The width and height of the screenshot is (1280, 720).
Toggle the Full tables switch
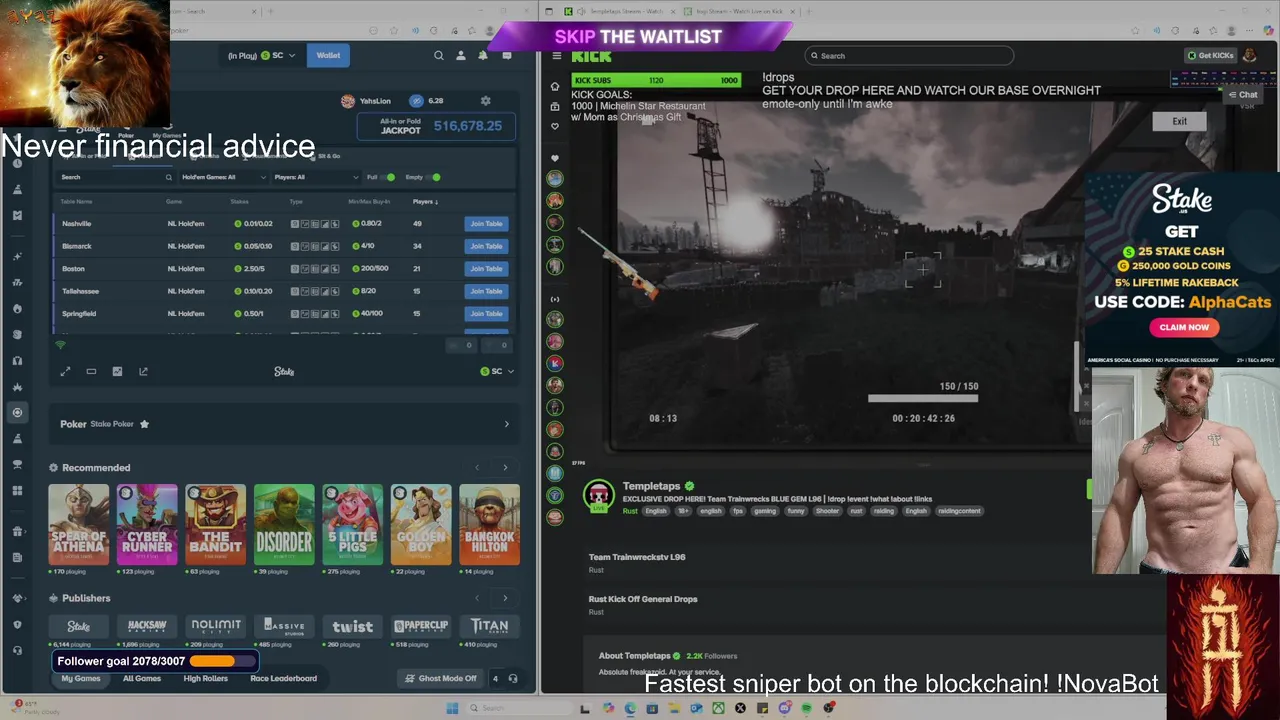click(387, 177)
